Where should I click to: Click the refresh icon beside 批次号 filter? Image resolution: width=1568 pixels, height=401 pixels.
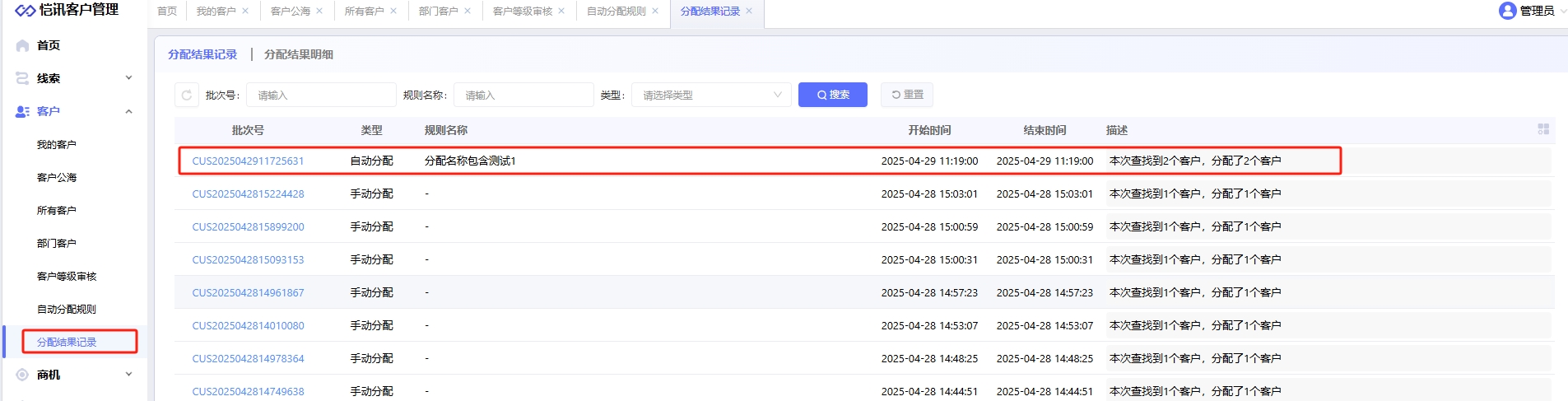point(187,96)
